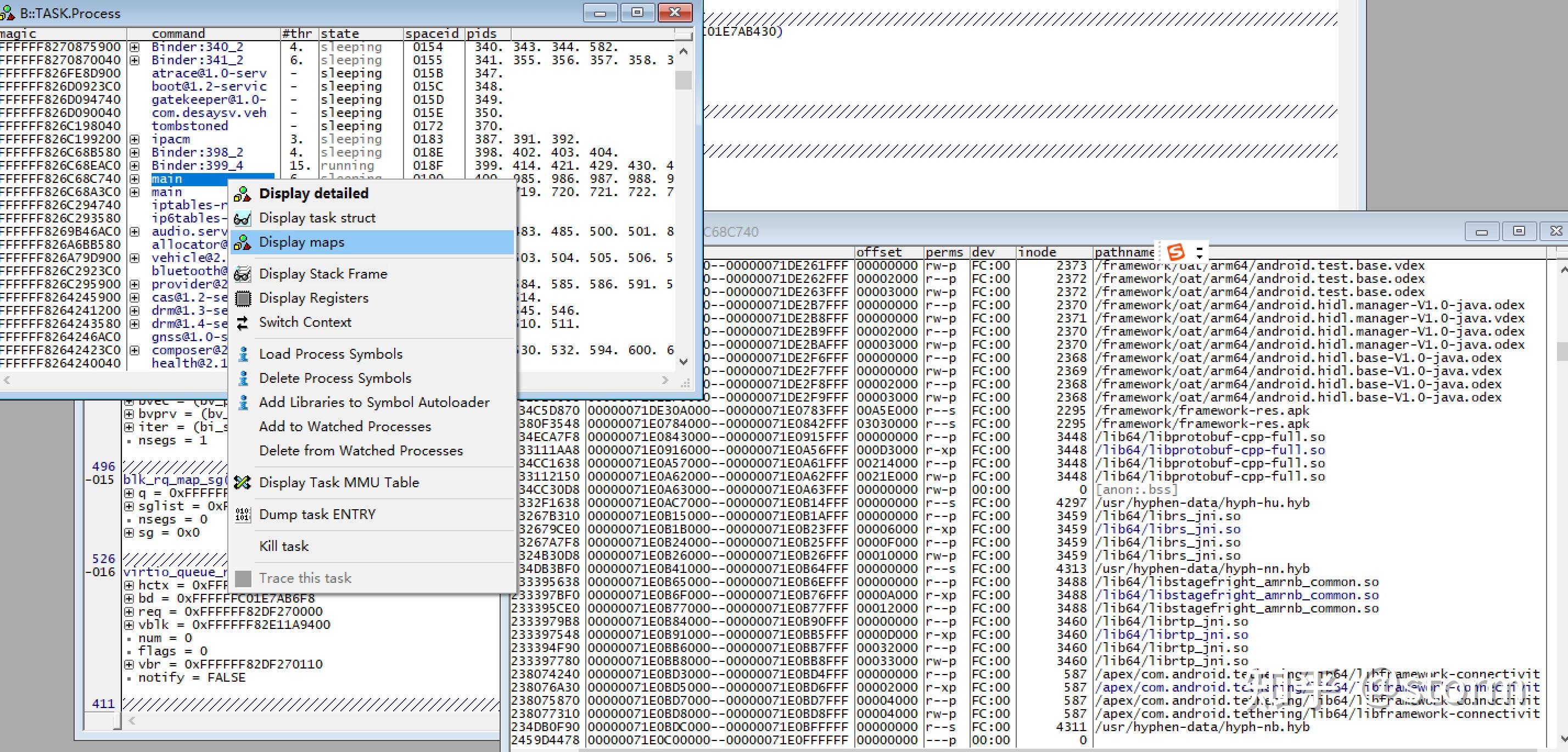This screenshot has width=1568, height=752.
Task: Click the Sogou input method S icon
Action: [x=1175, y=252]
